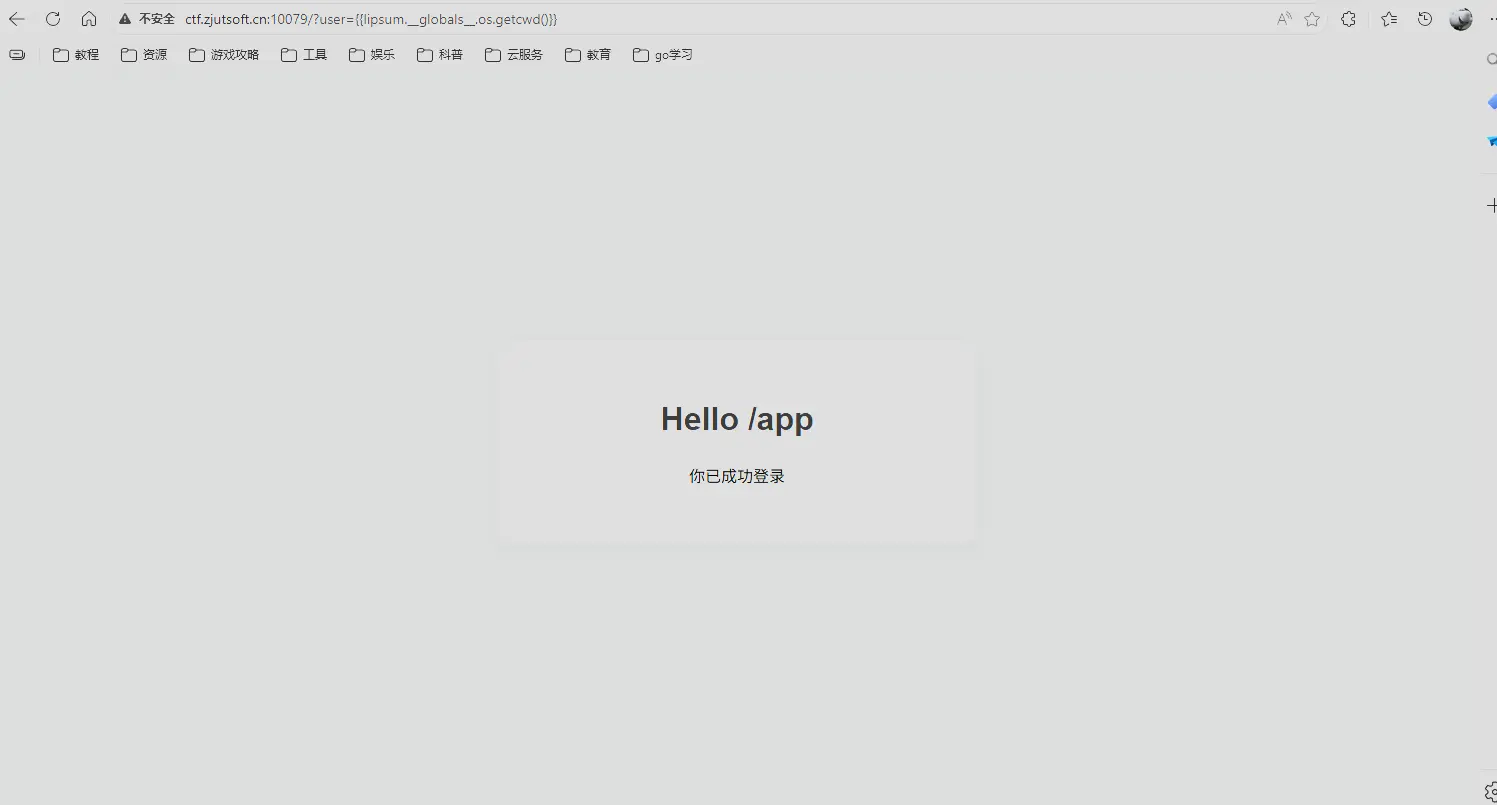Click the 工具 favorites bar folder
This screenshot has width=1497, height=805.
(303, 54)
